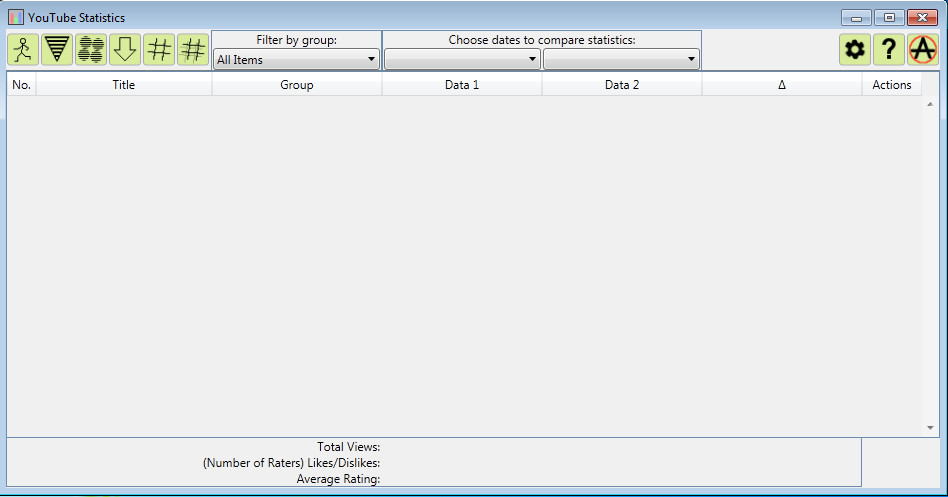The height and width of the screenshot is (497, 948).
Task: Open the first compare date dropdown
Action: click(x=462, y=59)
